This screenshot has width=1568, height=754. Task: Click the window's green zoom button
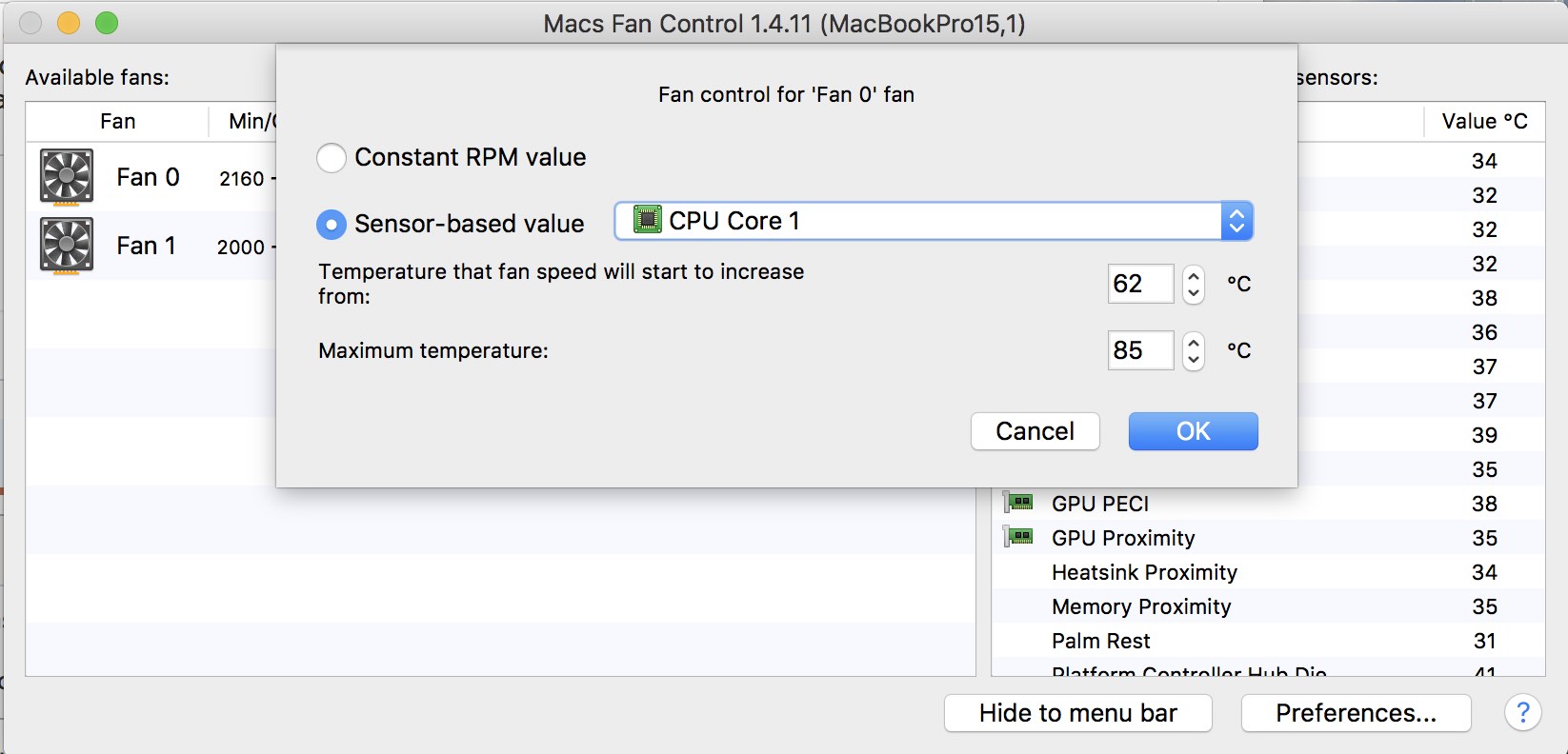coord(107,23)
